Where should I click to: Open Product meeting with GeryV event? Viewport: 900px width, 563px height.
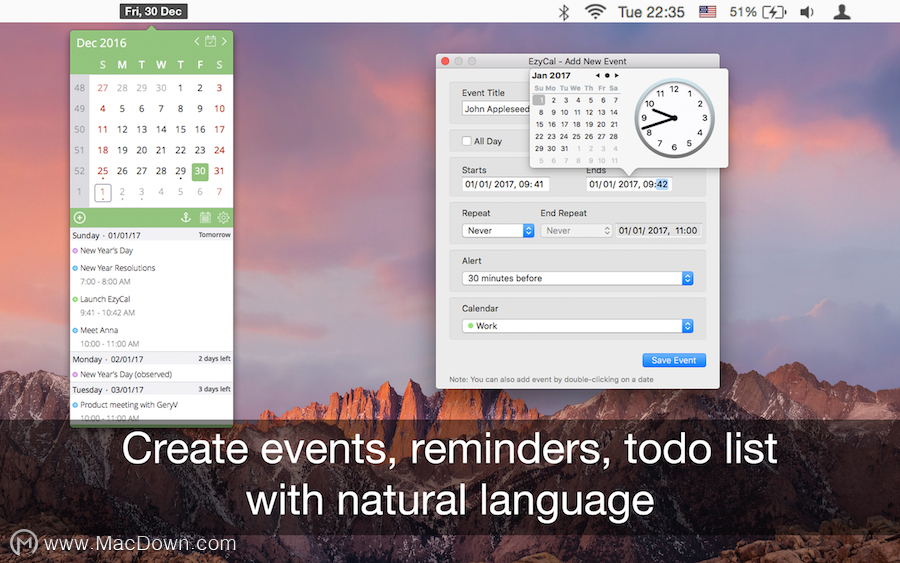point(129,405)
